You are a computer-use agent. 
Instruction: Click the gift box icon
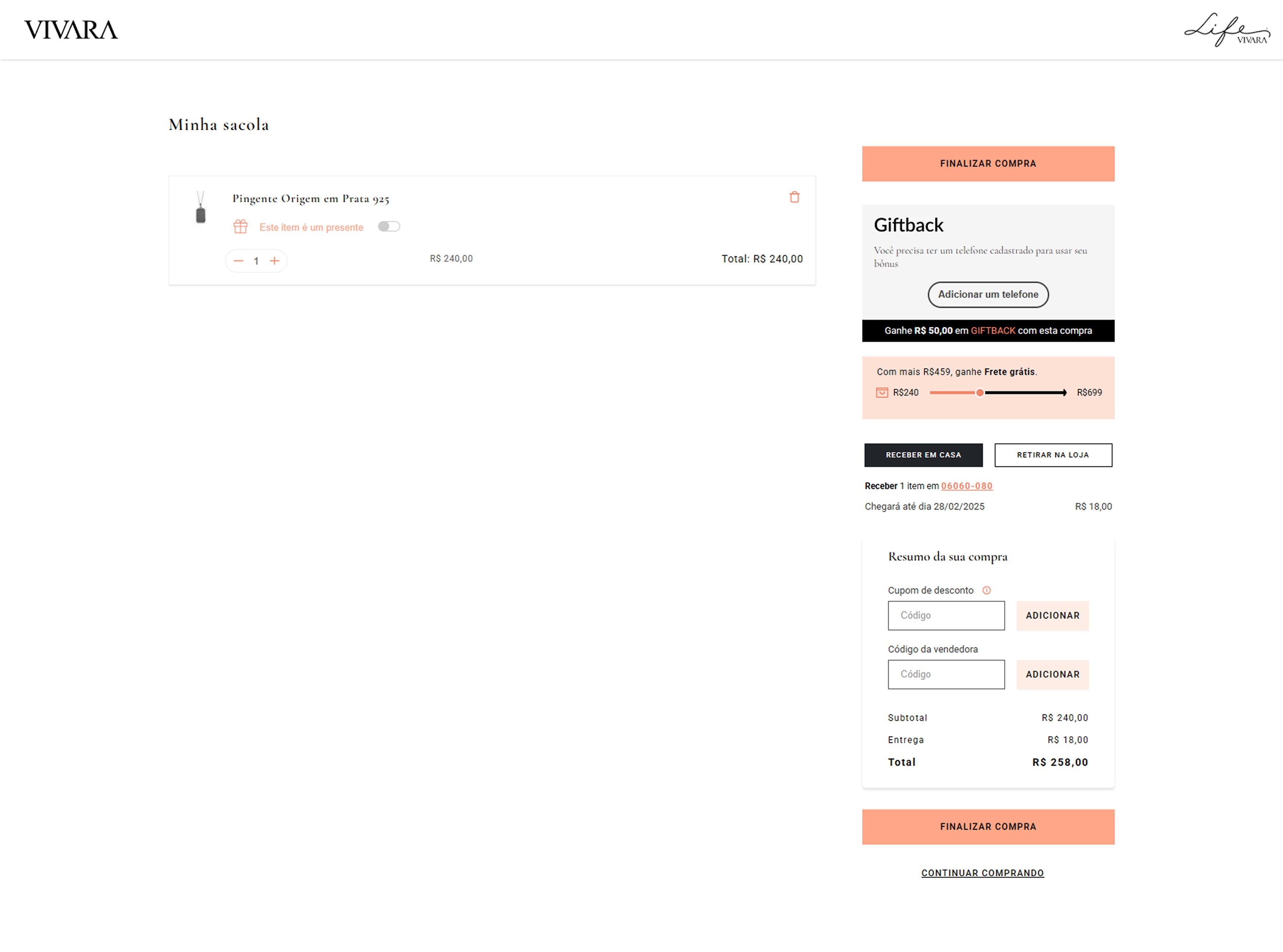(240, 226)
